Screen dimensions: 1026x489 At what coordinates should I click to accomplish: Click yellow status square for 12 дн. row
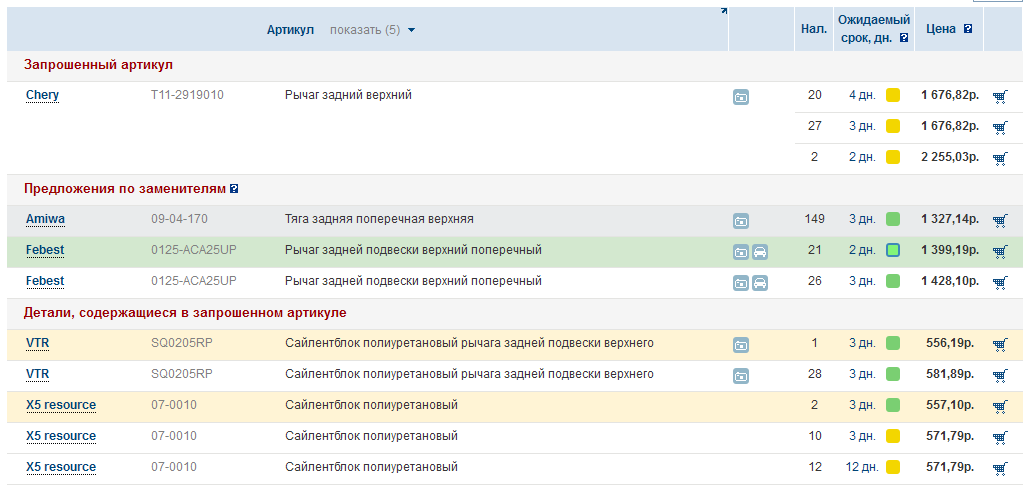point(893,467)
